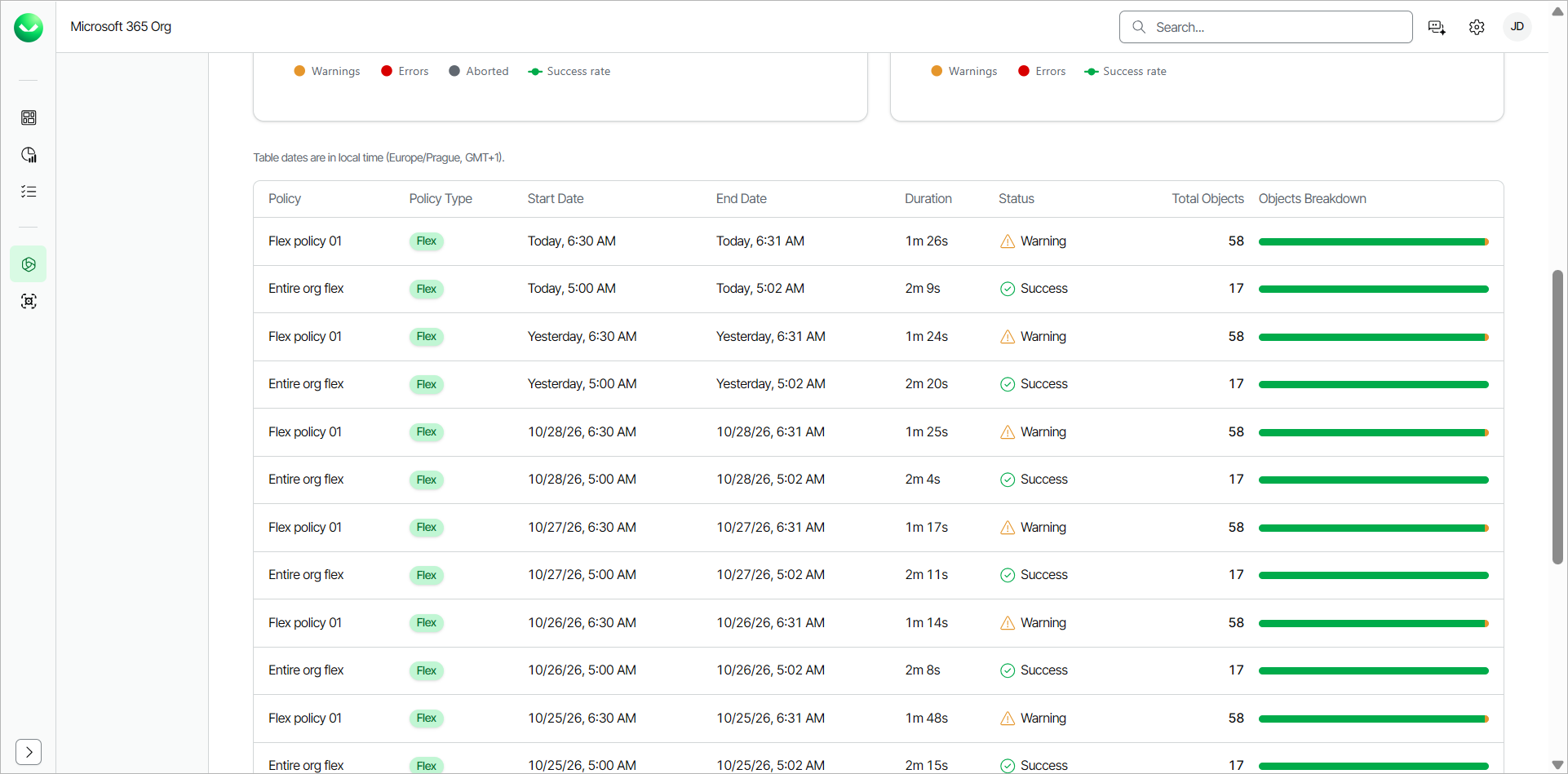Open the discovery scan icon in sidebar
The width and height of the screenshot is (1568, 774).
click(x=29, y=302)
